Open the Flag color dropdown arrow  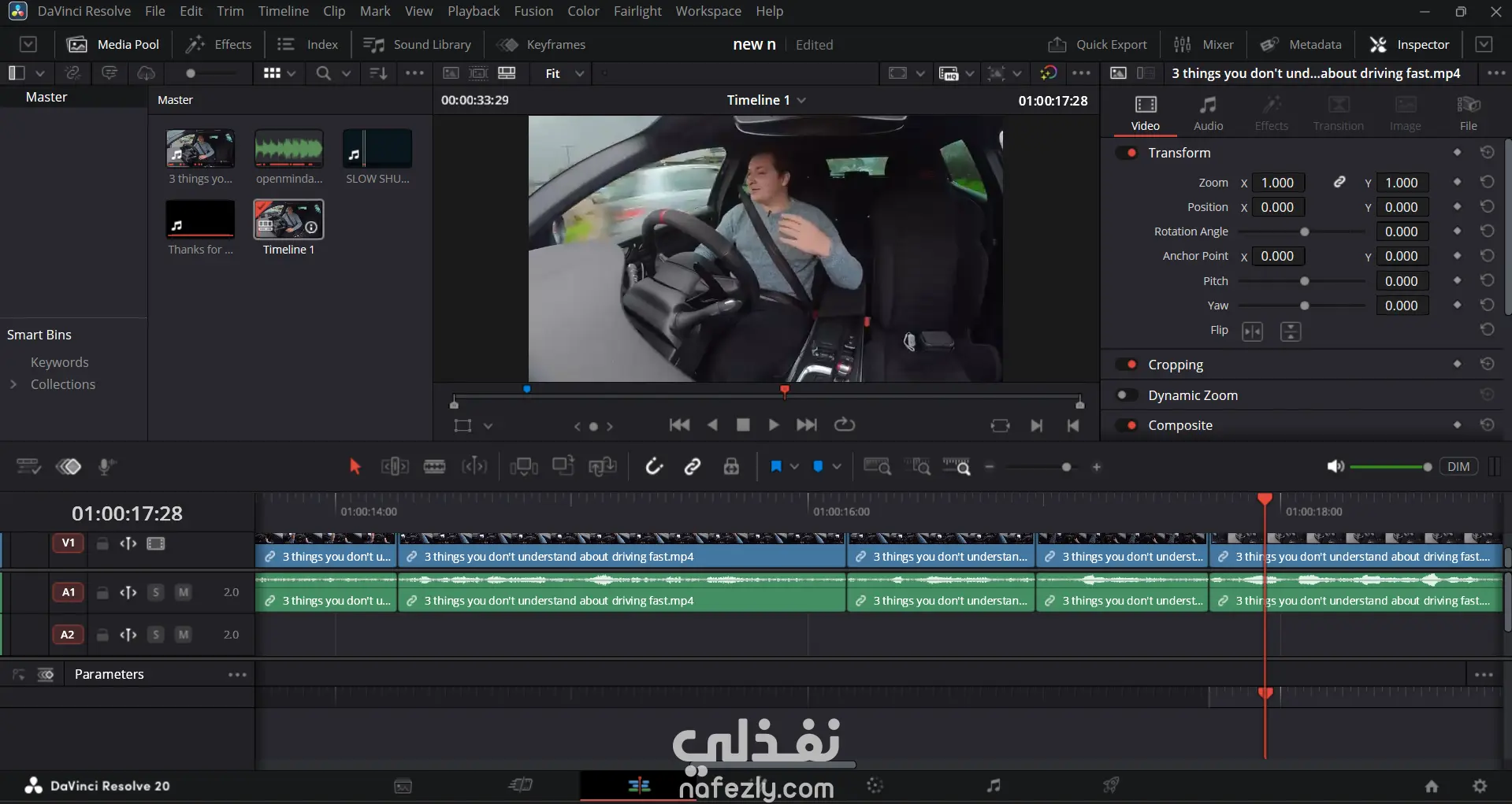[794, 467]
